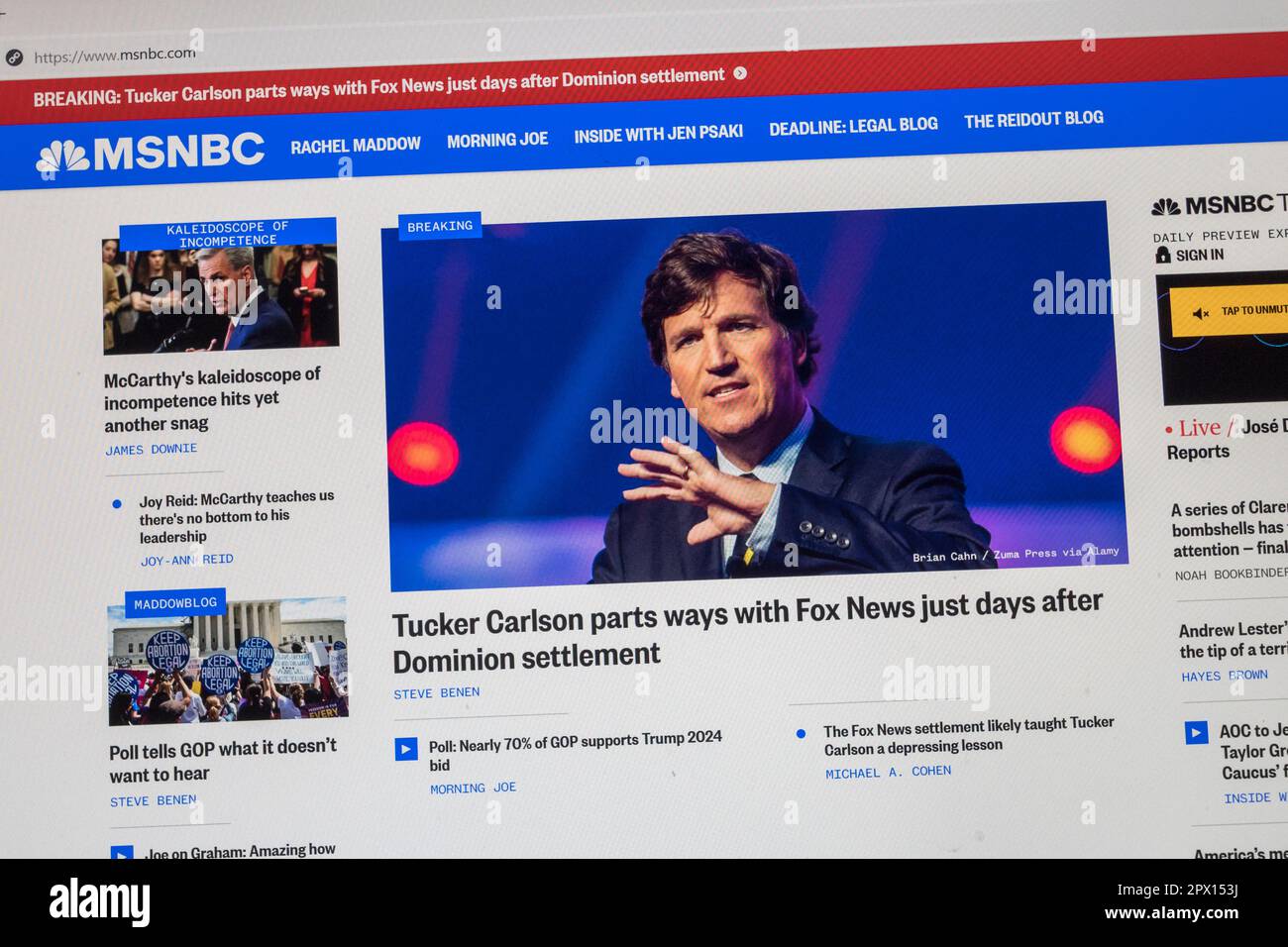The height and width of the screenshot is (947, 1288).
Task: Click the Kaleidoscope of Incompetence tag
Action: (228, 234)
